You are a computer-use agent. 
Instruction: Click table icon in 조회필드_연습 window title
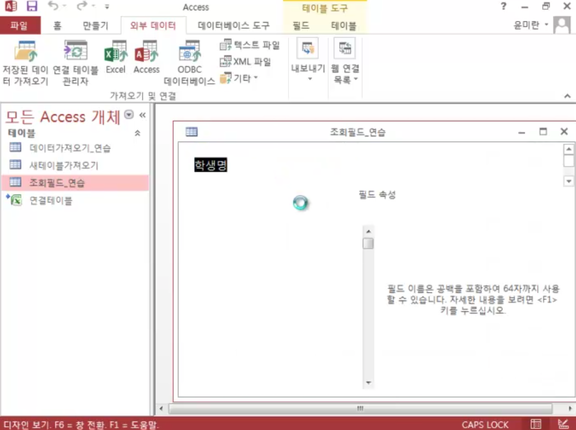click(191, 131)
